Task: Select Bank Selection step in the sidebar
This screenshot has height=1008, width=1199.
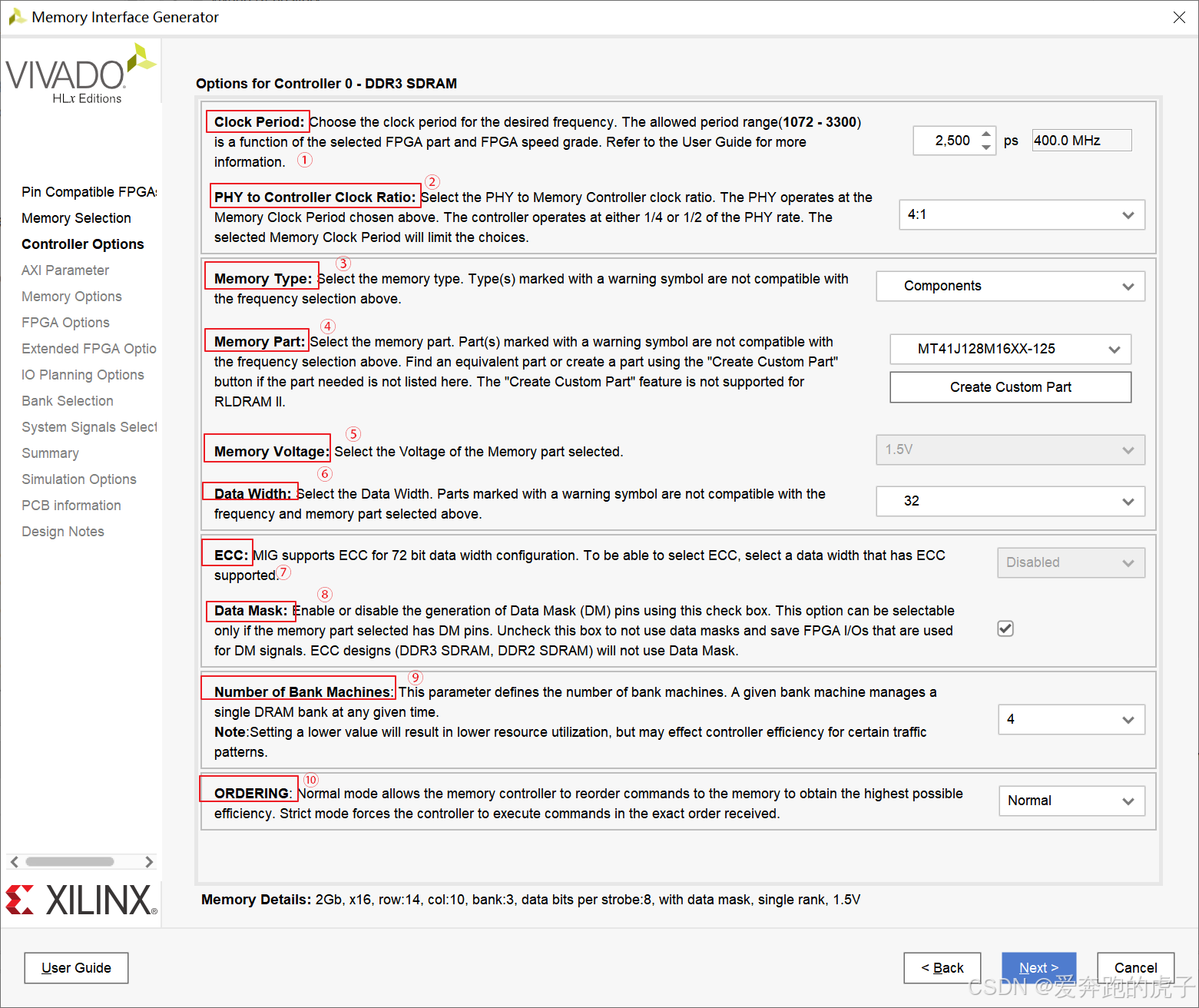Action: pos(68,401)
